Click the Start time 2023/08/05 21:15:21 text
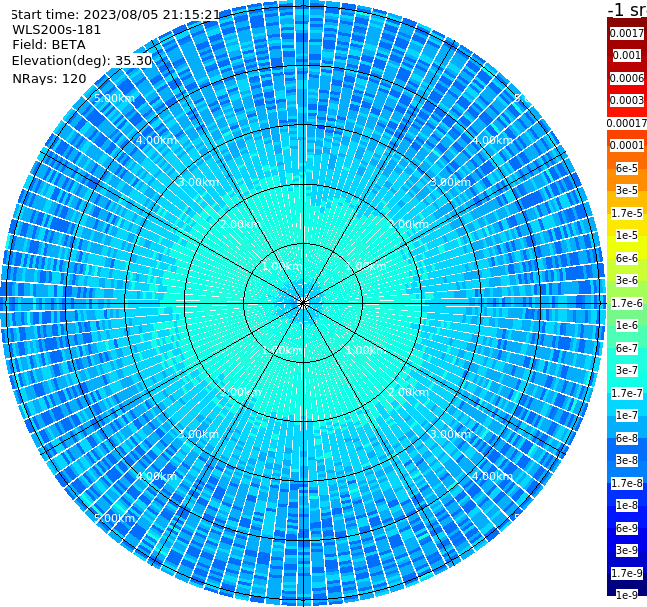Screen dimensions: 647x607 [115, 15]
